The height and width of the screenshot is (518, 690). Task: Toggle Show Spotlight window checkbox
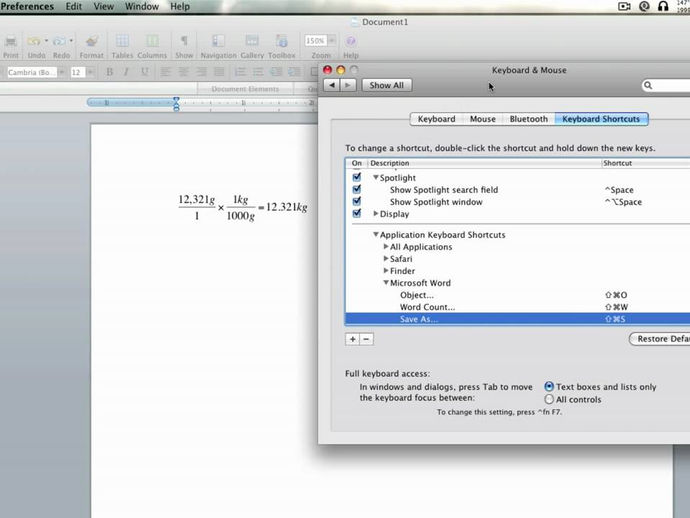pos(357,201)
